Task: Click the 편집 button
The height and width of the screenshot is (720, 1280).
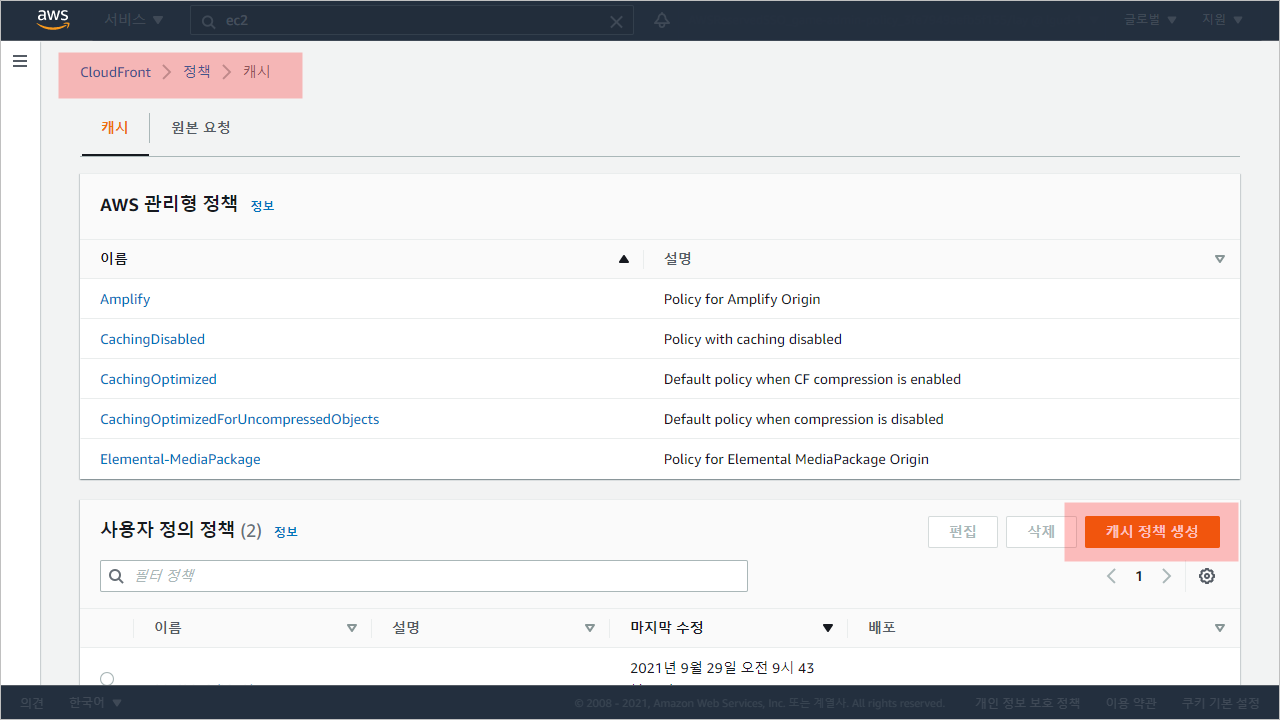Action: coord(963,532)
